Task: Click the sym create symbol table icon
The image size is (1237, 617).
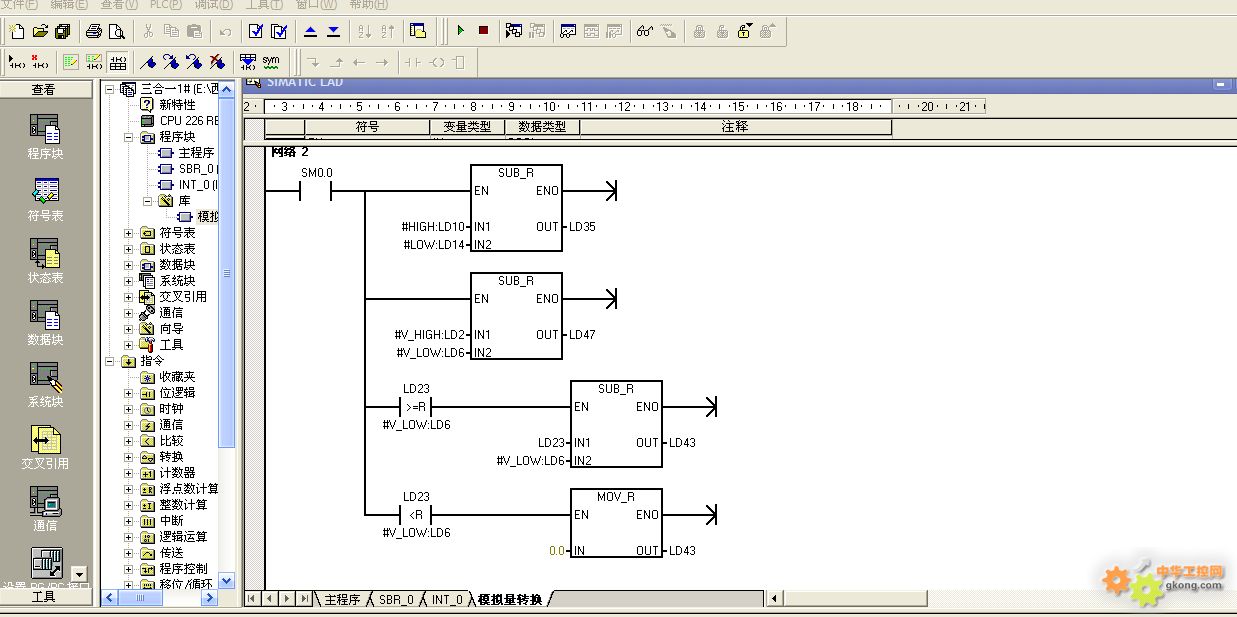Action: [x=271, y=62]
